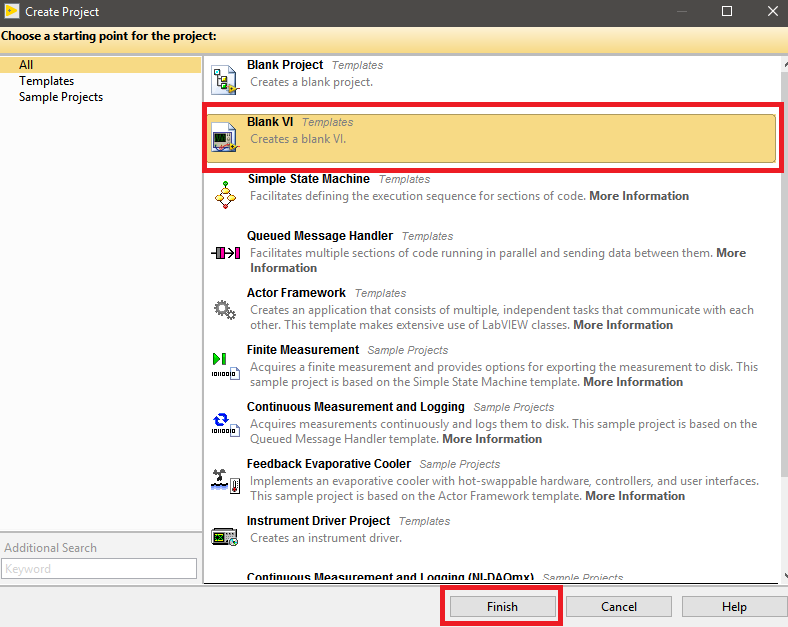Choose the Feedback Evaporative Cooler icon

tap(225, 481)
